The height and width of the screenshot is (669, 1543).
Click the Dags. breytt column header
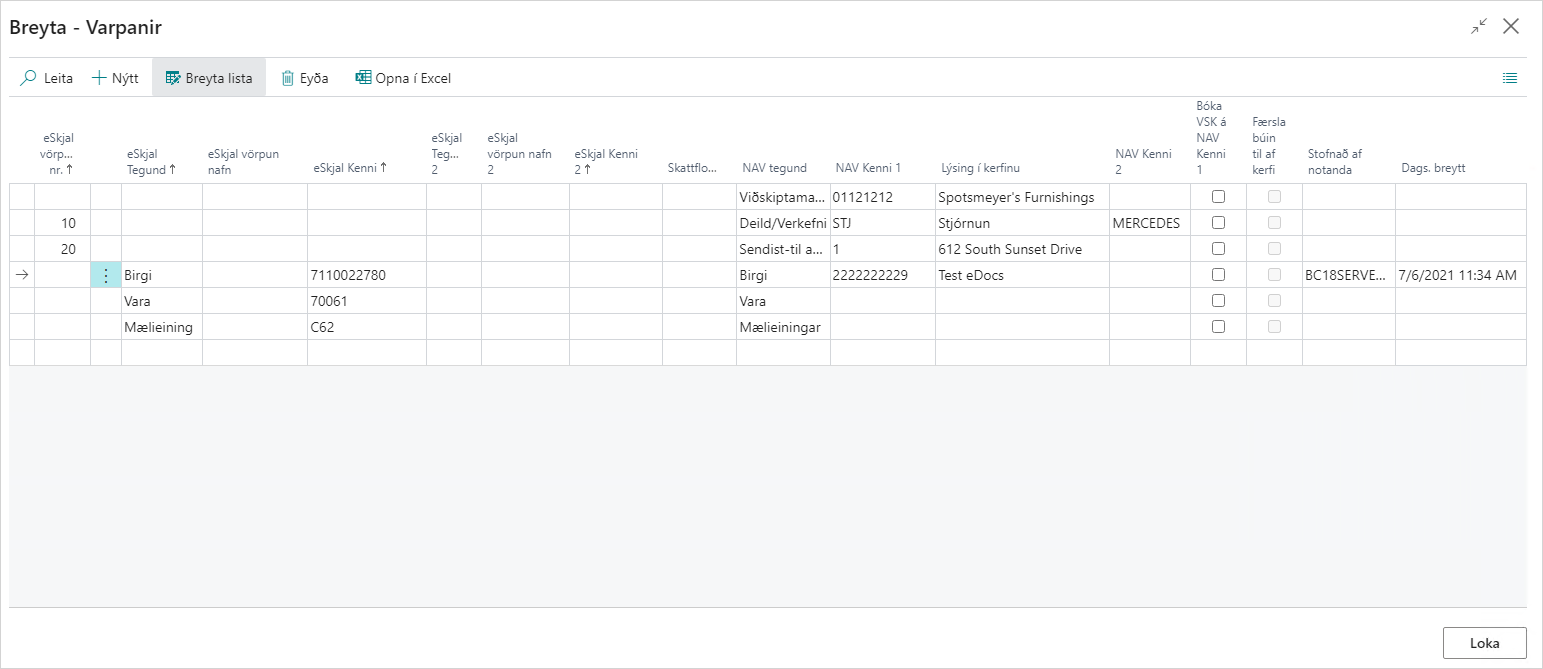coord(1433,169)
